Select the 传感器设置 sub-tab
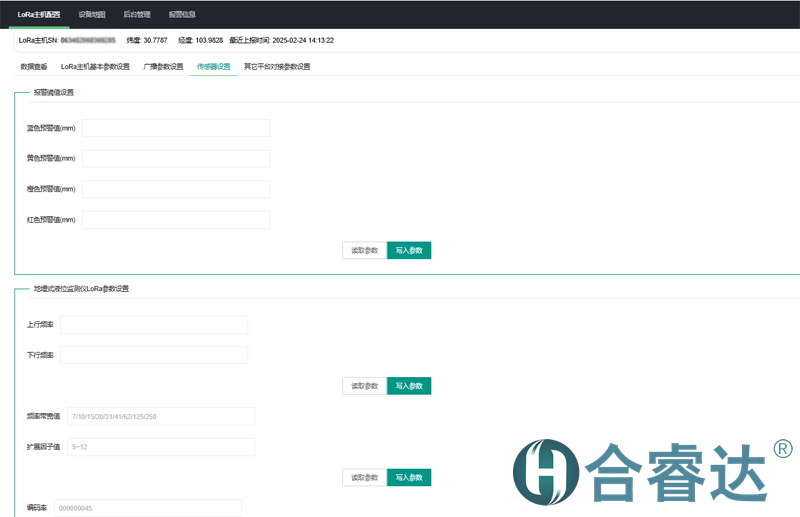 tap(214, 67)
